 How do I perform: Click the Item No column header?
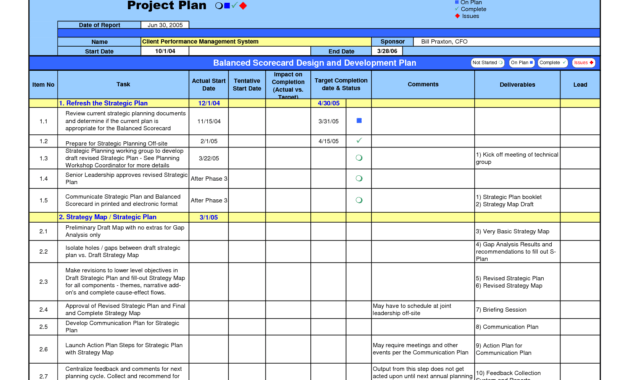[x=43, y=85]
